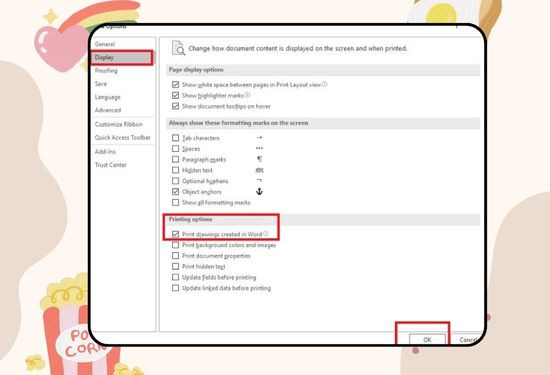Open the General options category
The width and height of the screenshot is (550, 375).
coord(105,44)
